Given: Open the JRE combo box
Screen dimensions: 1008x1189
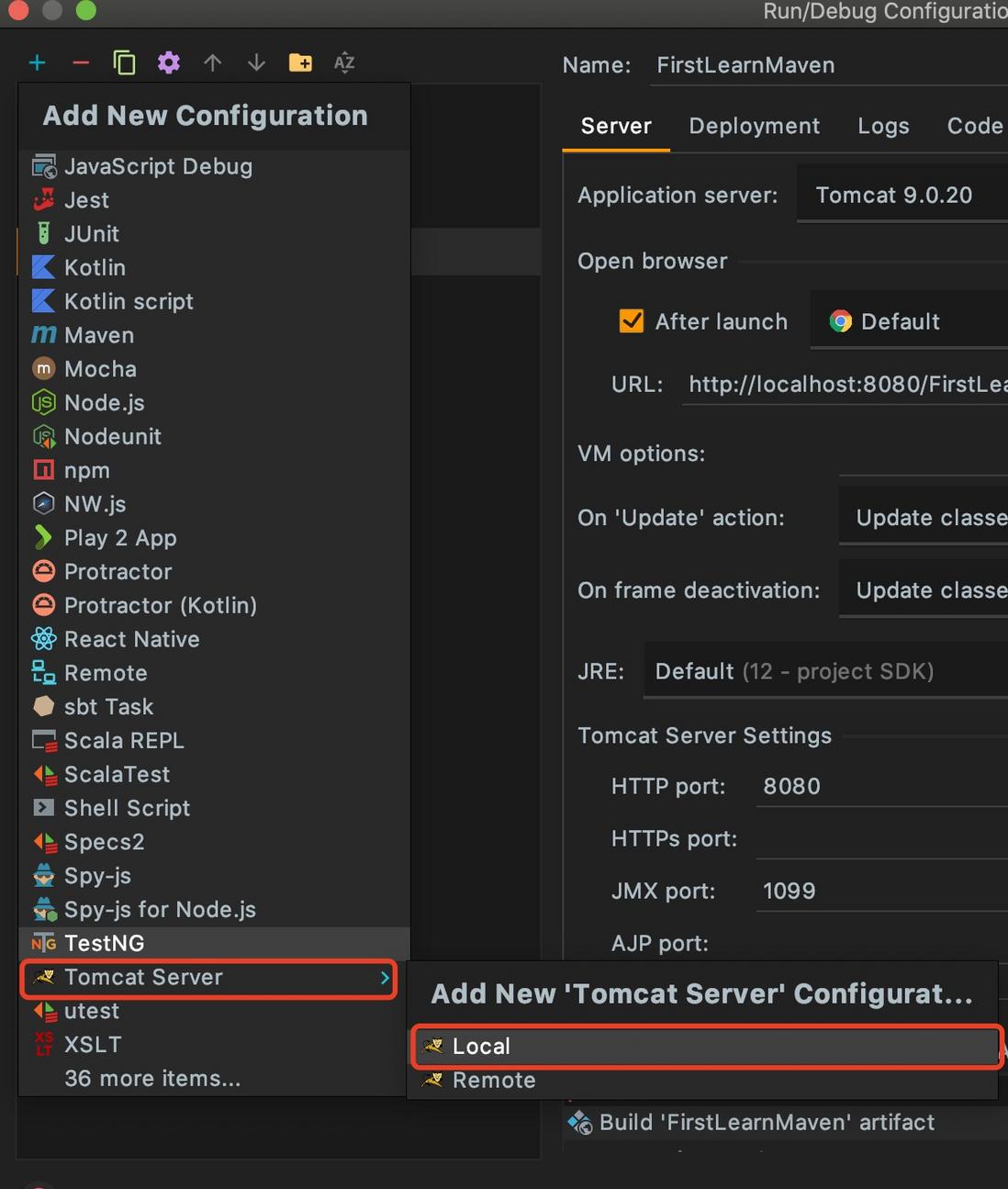Looking at the screenshot, I should (825, 671).
